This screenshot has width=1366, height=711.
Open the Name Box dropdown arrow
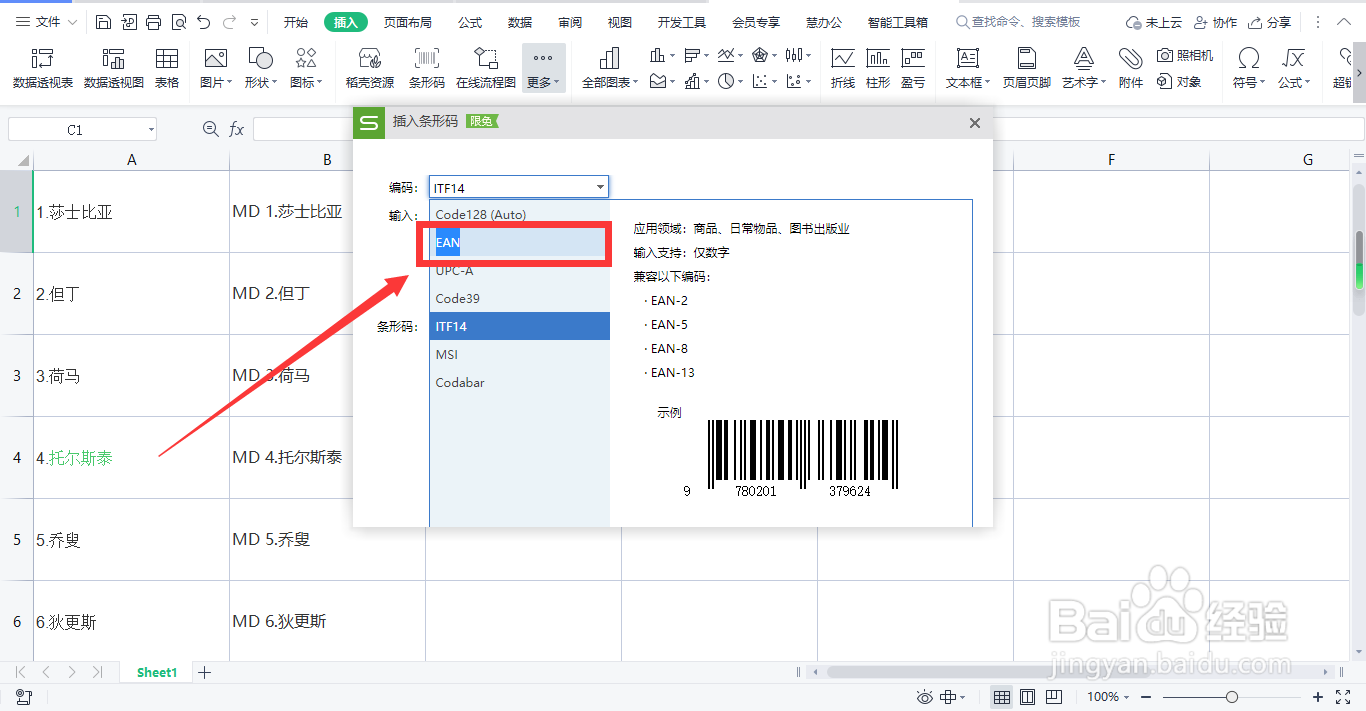[x=151, y=130]
